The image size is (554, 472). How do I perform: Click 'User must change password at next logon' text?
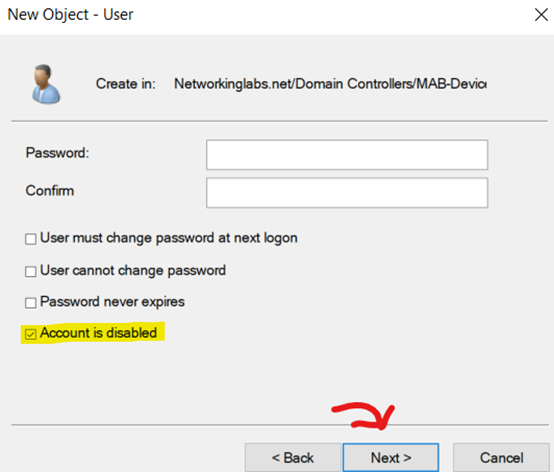coord(169,238)
